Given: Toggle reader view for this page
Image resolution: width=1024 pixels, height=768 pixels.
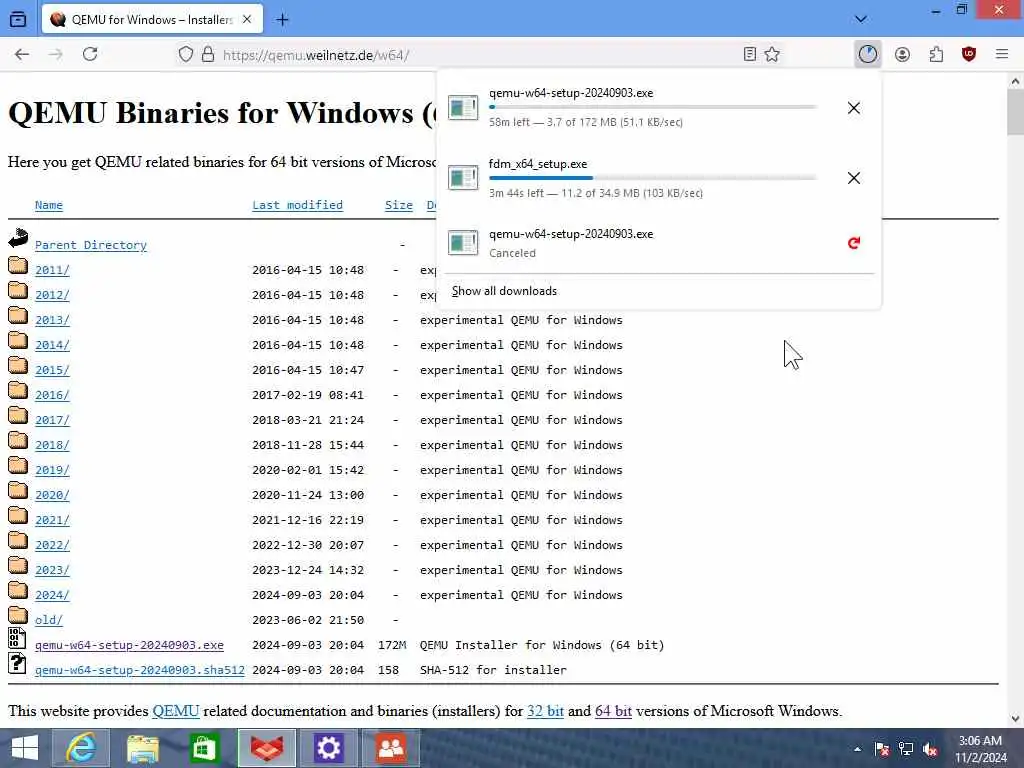Looking at the screenshot, I should pos(750,54).
